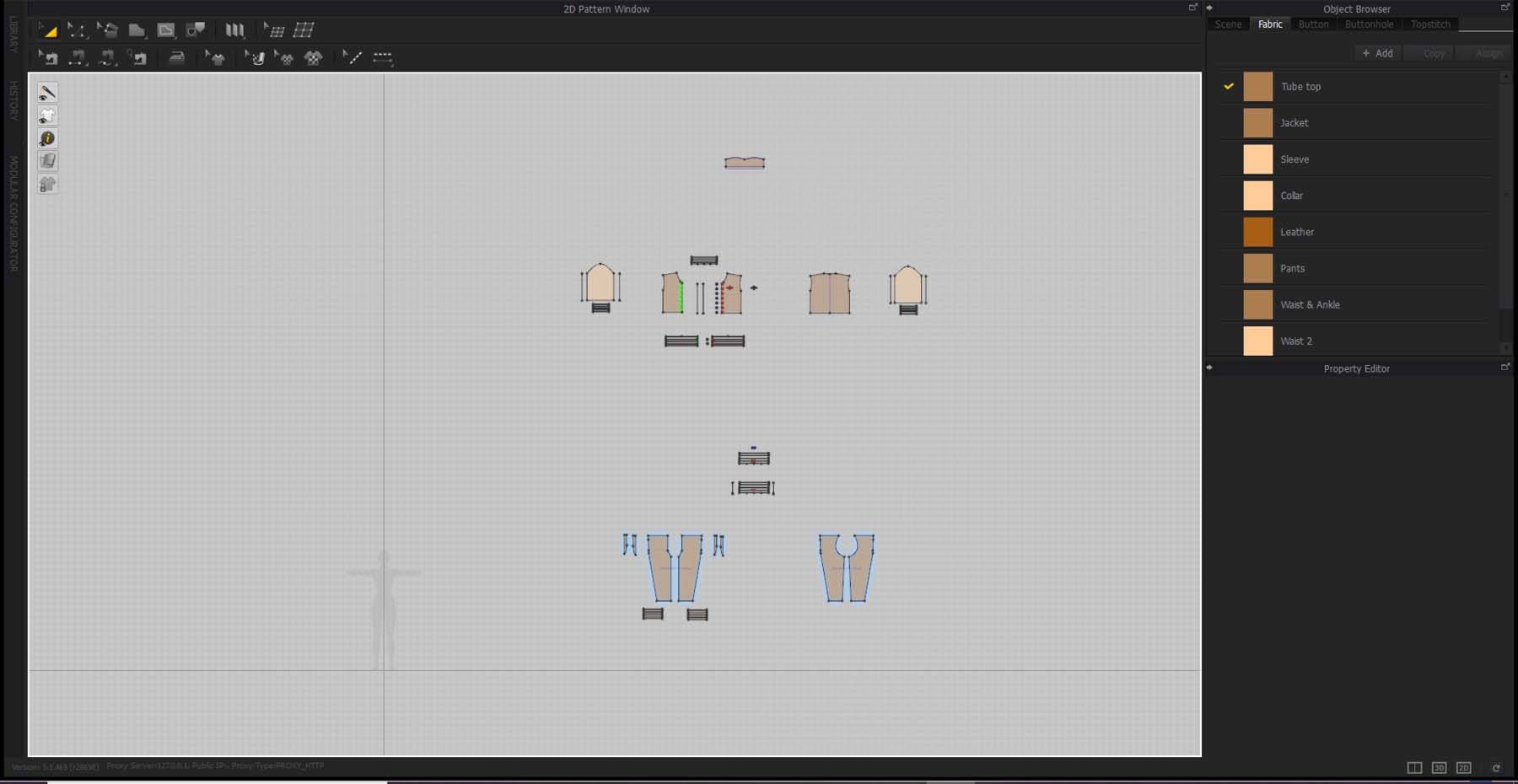Click the Steam iron tool

coord(176,57)
